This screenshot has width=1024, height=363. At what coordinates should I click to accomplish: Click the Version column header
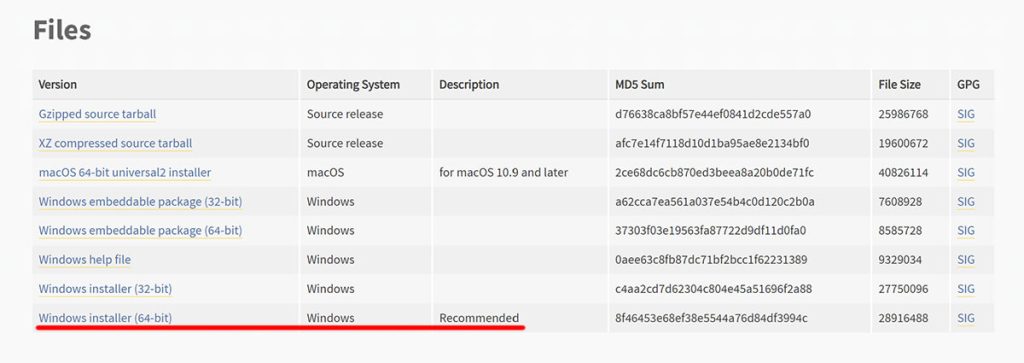pos(57,85)
